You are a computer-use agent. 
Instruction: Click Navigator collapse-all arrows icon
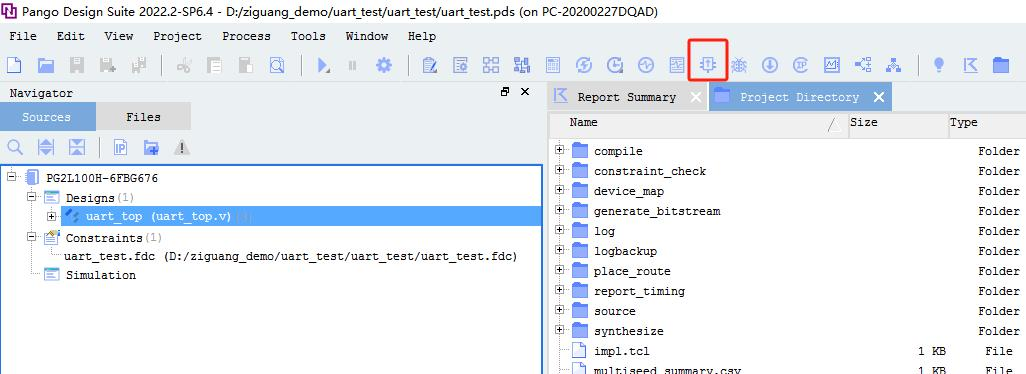pos(77,148)
